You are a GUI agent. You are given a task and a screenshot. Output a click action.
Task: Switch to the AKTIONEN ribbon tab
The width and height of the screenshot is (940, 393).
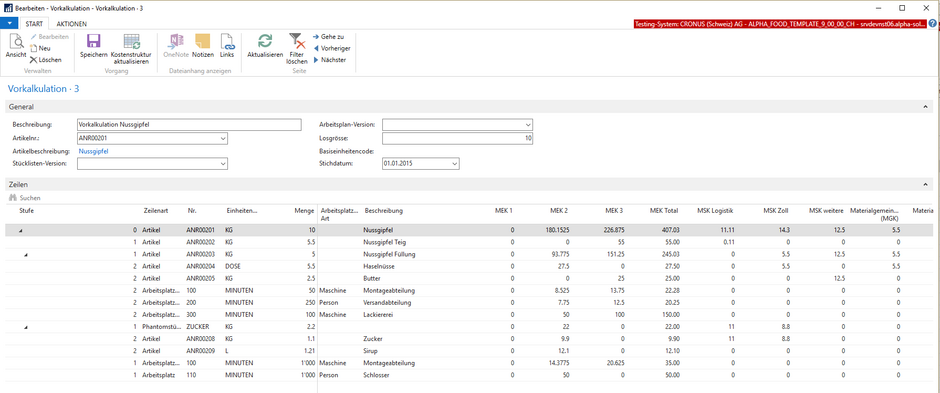(71, 24)
